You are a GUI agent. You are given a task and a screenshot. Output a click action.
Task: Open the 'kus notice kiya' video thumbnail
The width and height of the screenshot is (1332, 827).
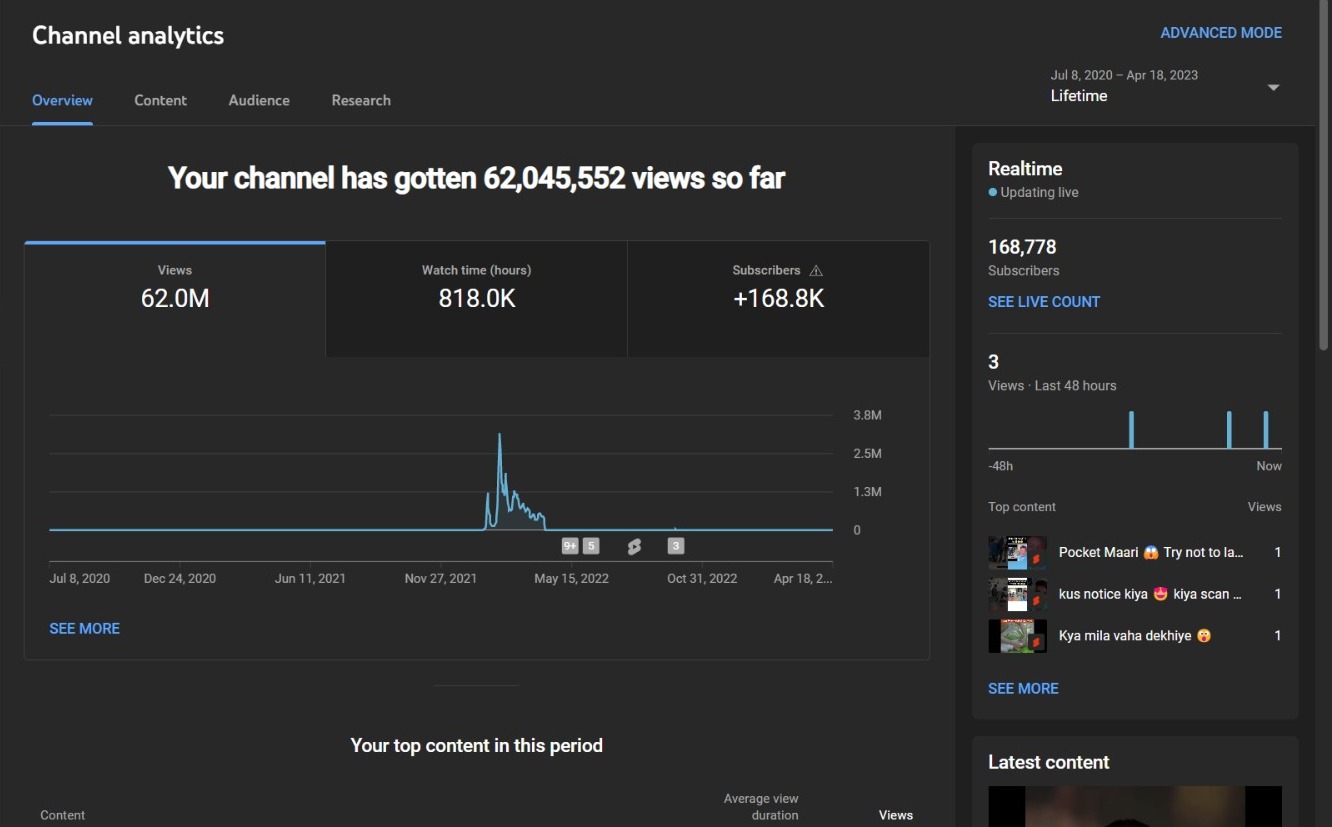coord(1017,594)
